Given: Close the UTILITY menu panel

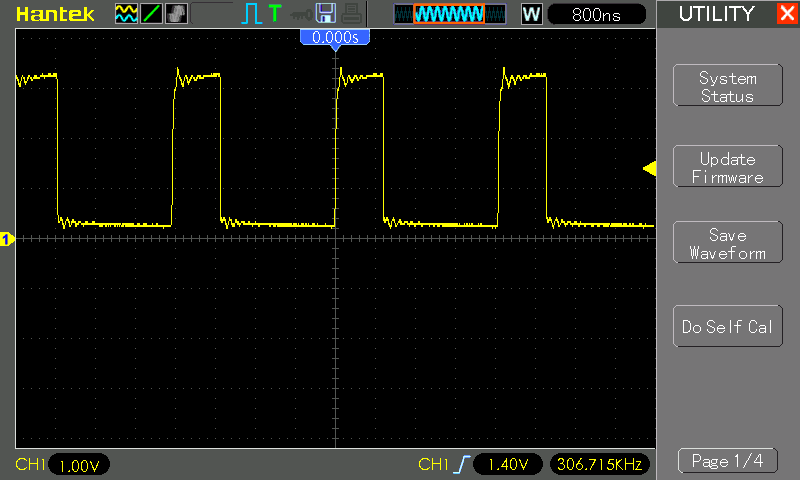Looking at the screenshot, I should click(786, 14).
